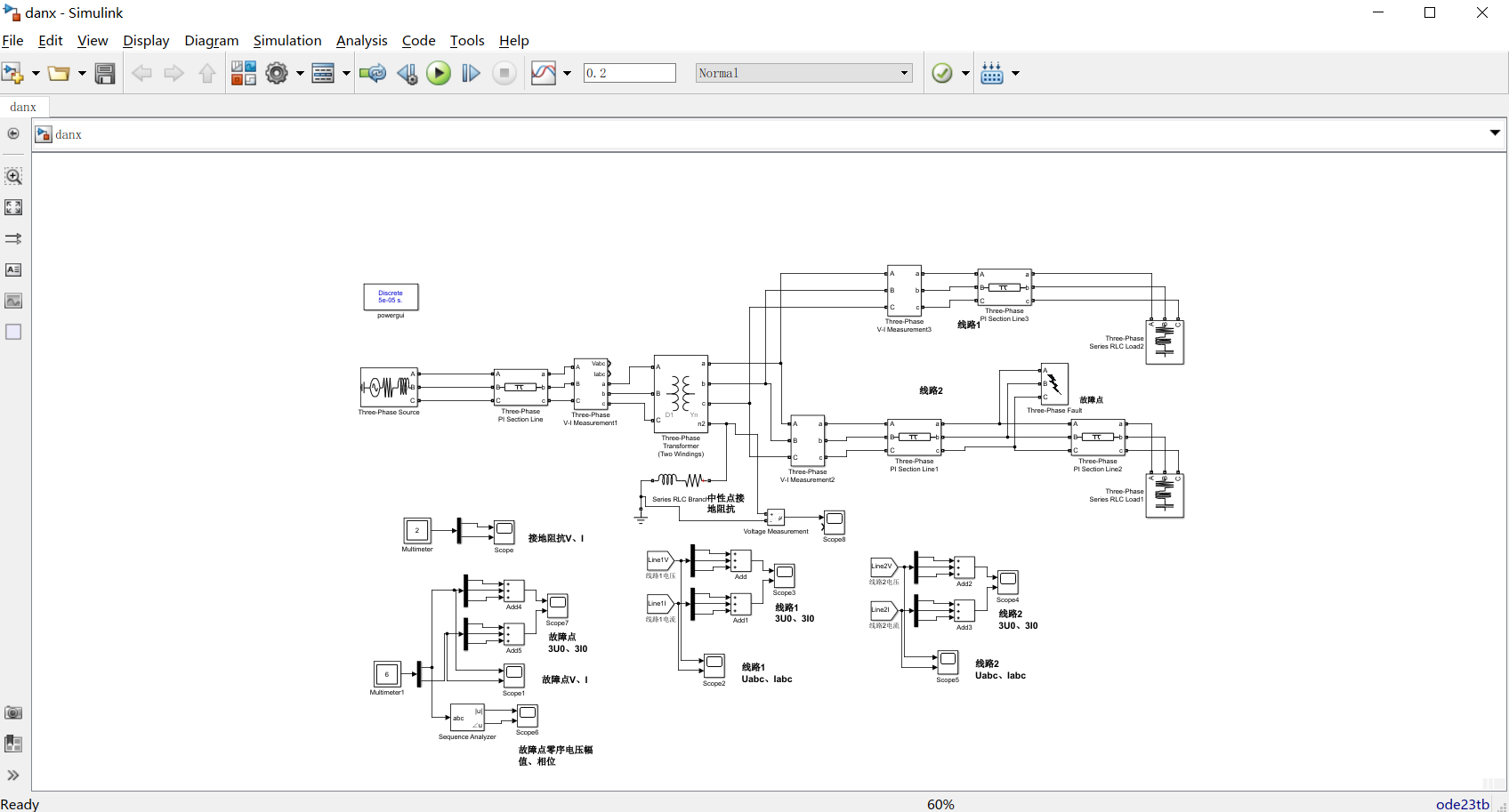1509x812 pixels.
Task: Click the Fit to View palette icon
Action: [x=13, y=207]
